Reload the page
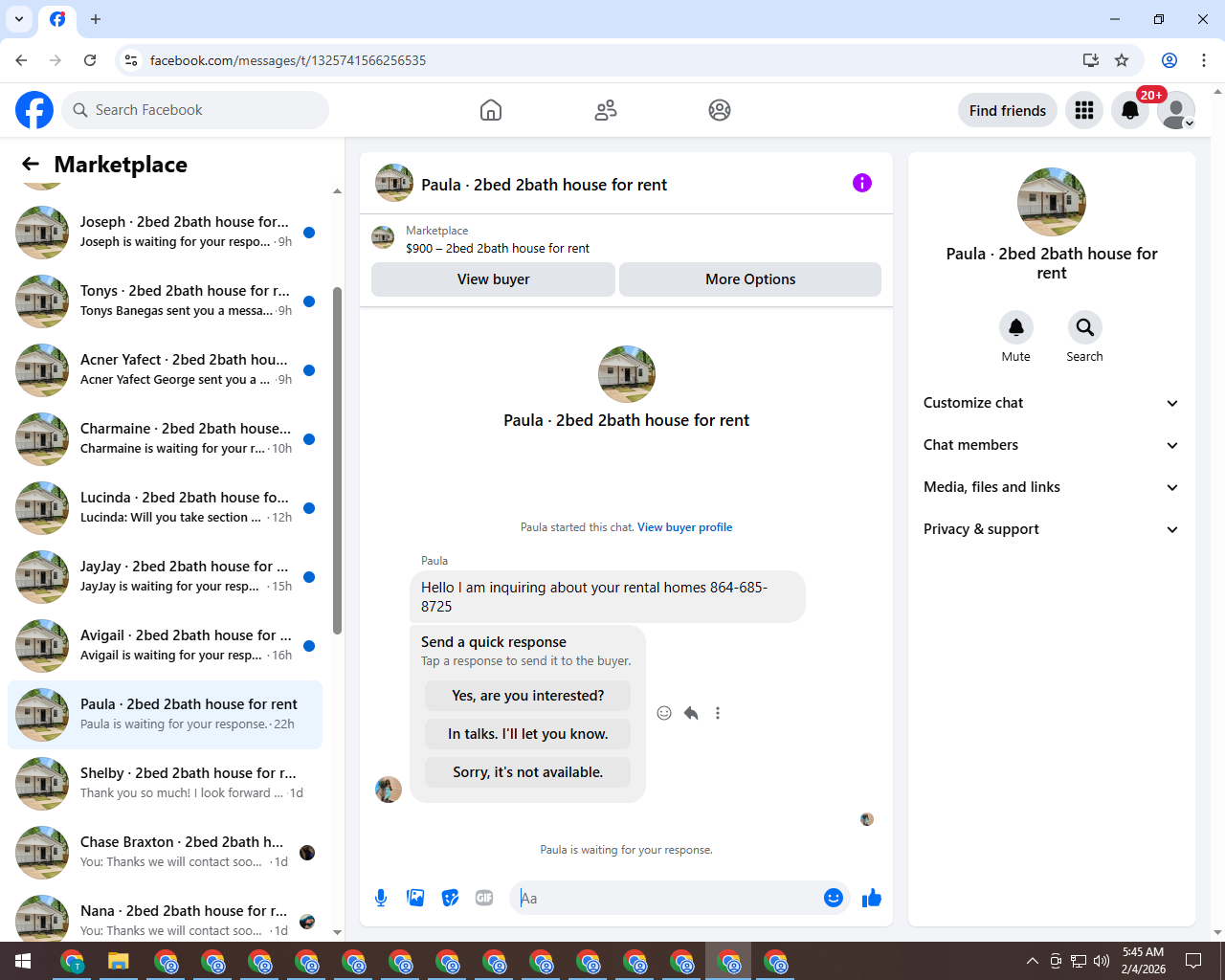This screenshot has width=1225, height=980. (90, 60)
